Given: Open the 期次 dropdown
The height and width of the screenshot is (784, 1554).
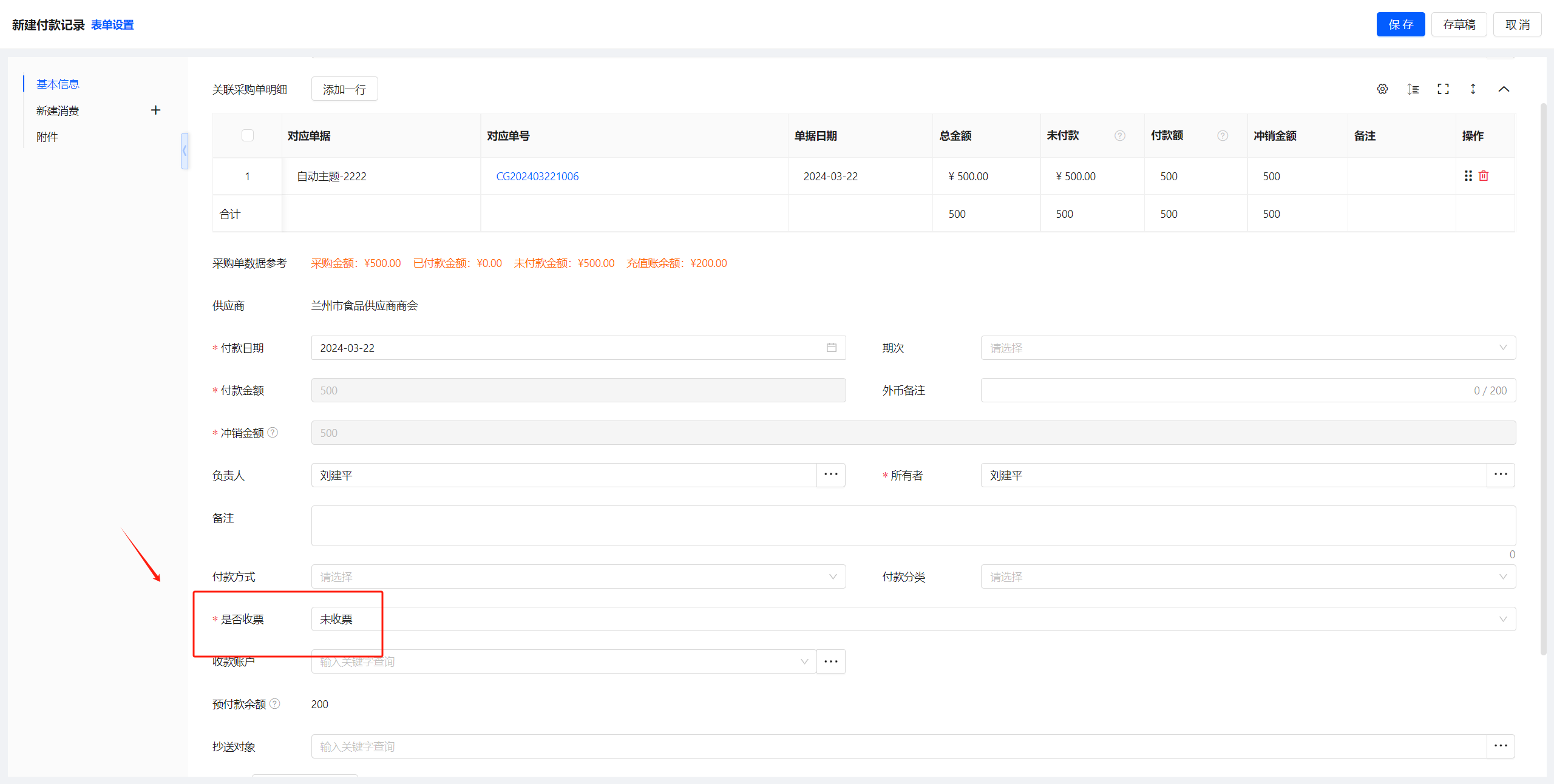Looking at the screenshot, I should point(1247,348).
